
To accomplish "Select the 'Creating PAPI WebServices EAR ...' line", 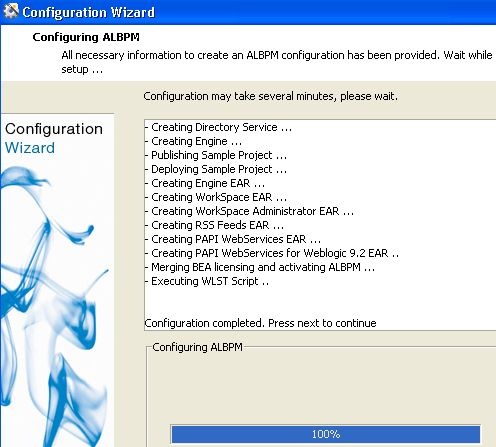I will [233, 239].
